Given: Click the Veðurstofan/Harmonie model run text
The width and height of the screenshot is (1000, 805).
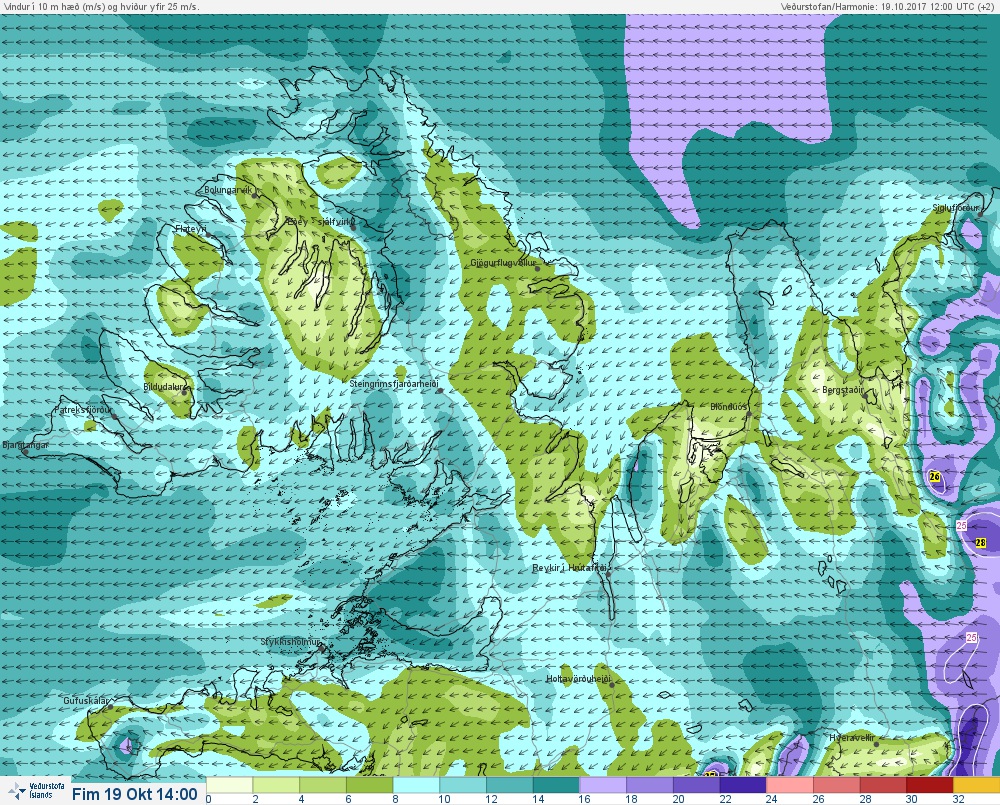Looking at the screenshot, I should (x=889, y=6).
